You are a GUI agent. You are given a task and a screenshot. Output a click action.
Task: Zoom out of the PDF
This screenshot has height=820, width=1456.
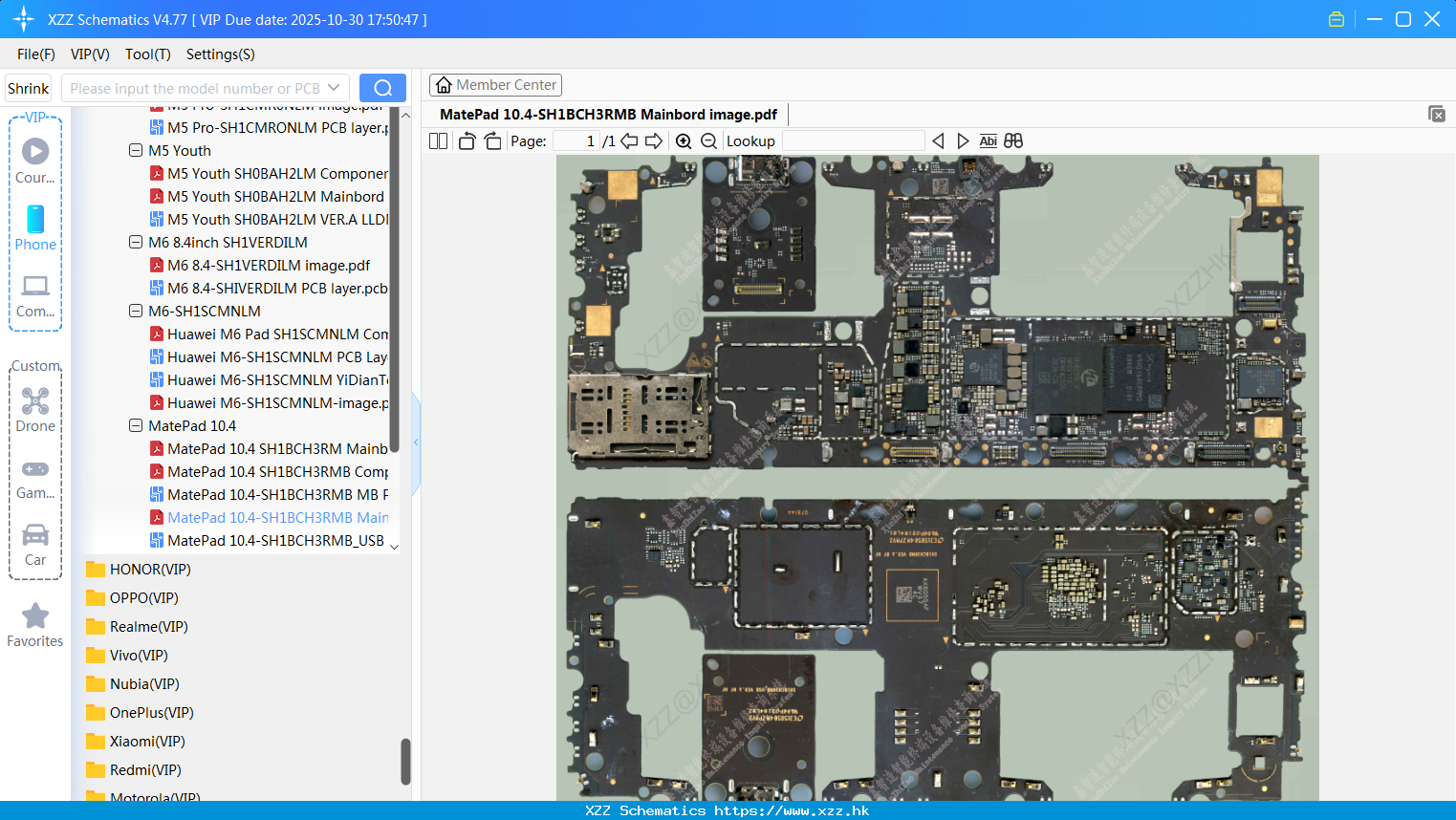pos(708,141)
